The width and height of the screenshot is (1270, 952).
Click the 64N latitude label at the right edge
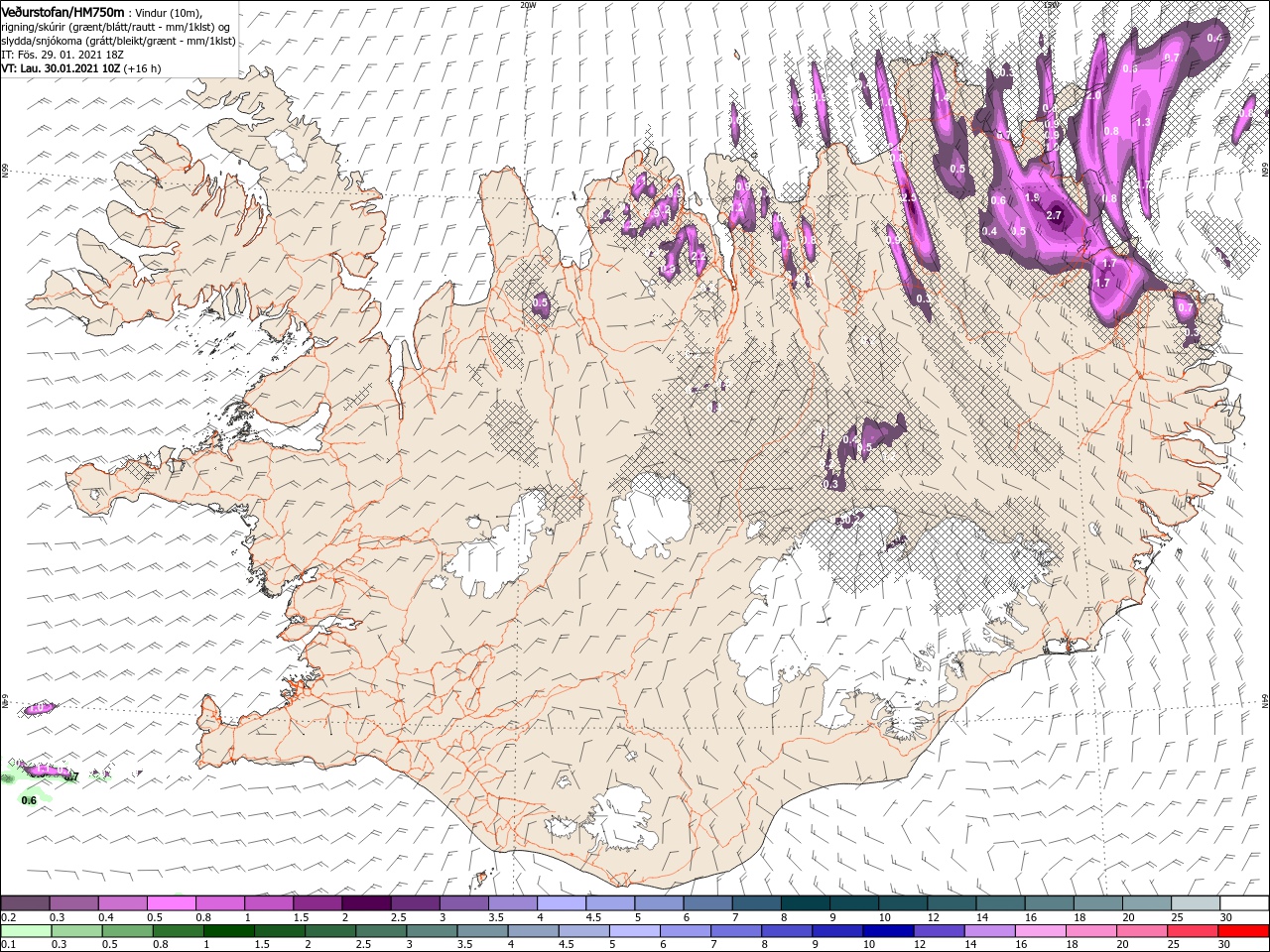pos(1265,701)
